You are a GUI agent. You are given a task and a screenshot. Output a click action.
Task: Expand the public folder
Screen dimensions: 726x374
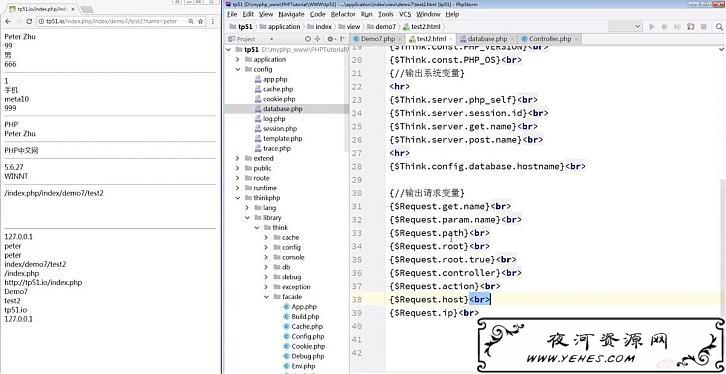click(x=238, y=168)
